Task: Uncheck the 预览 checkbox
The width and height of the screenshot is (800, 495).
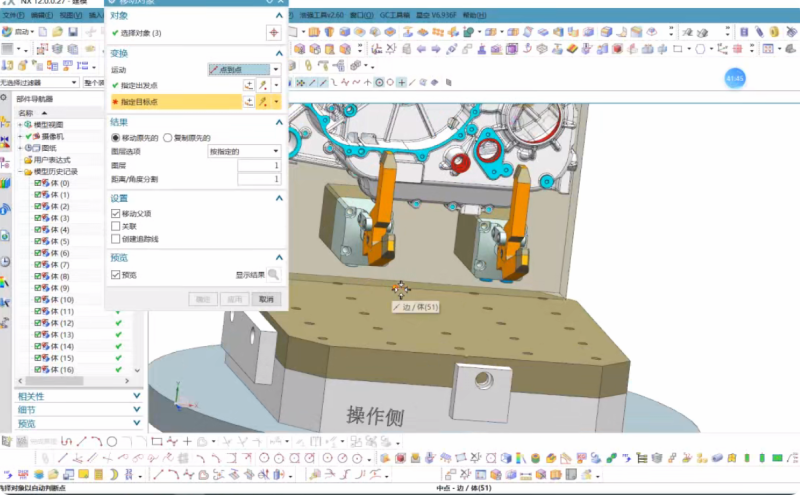Action: (x=116, y=274)
